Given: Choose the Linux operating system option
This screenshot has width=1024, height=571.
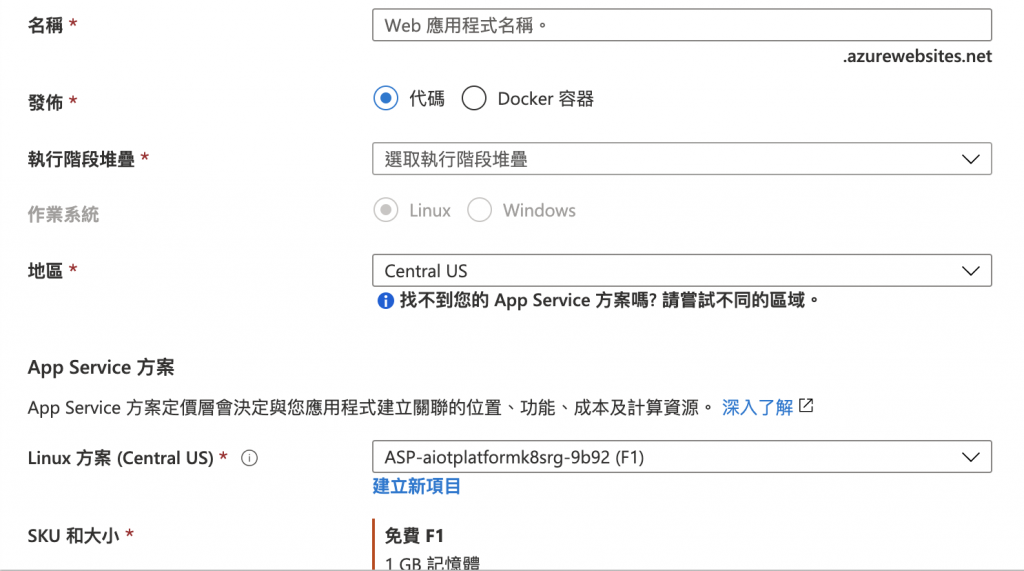Looking at the screenshot, I should pyautogui.click(x=385, y=210).
